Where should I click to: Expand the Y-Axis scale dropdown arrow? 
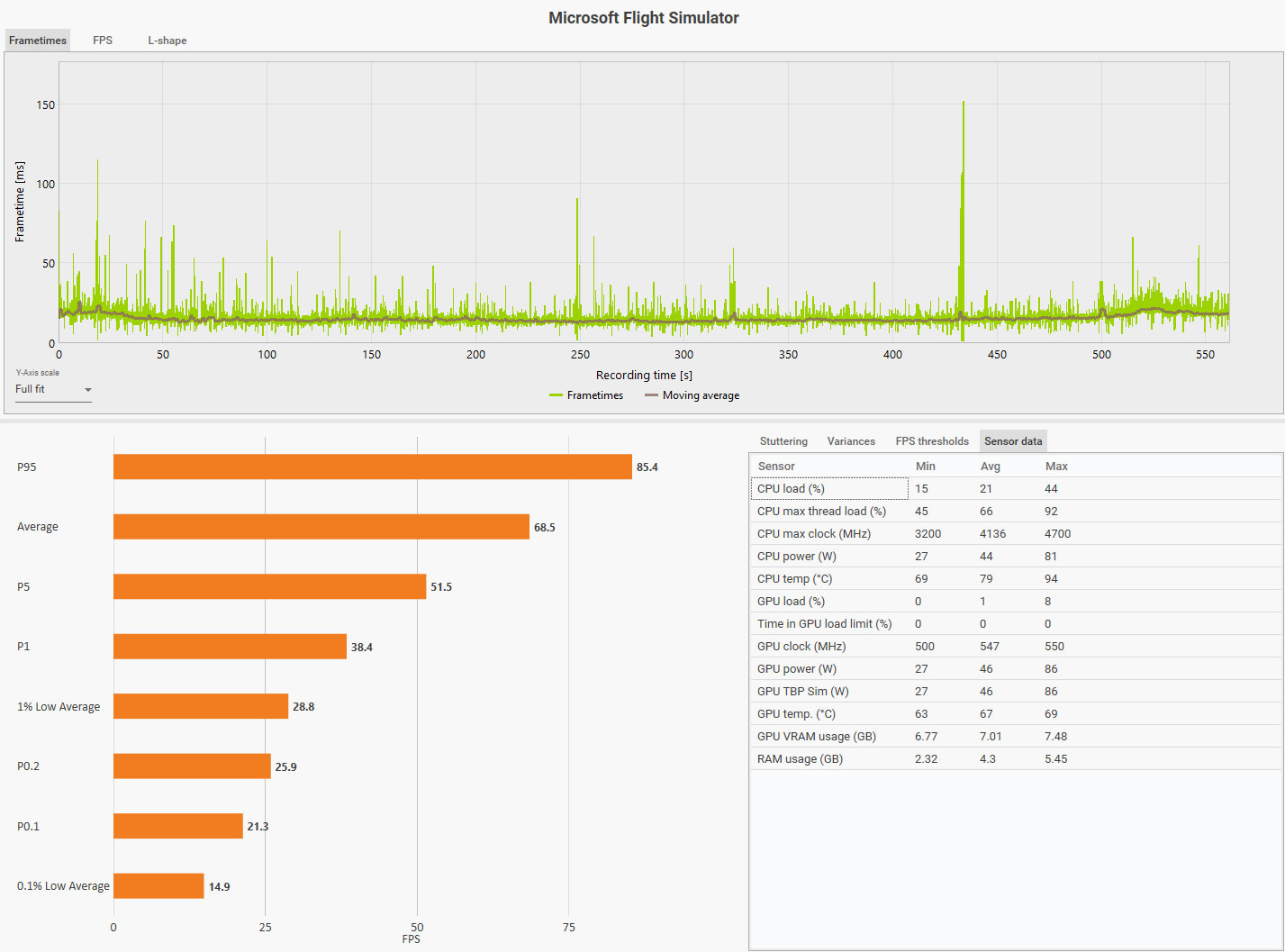(87, 390)
